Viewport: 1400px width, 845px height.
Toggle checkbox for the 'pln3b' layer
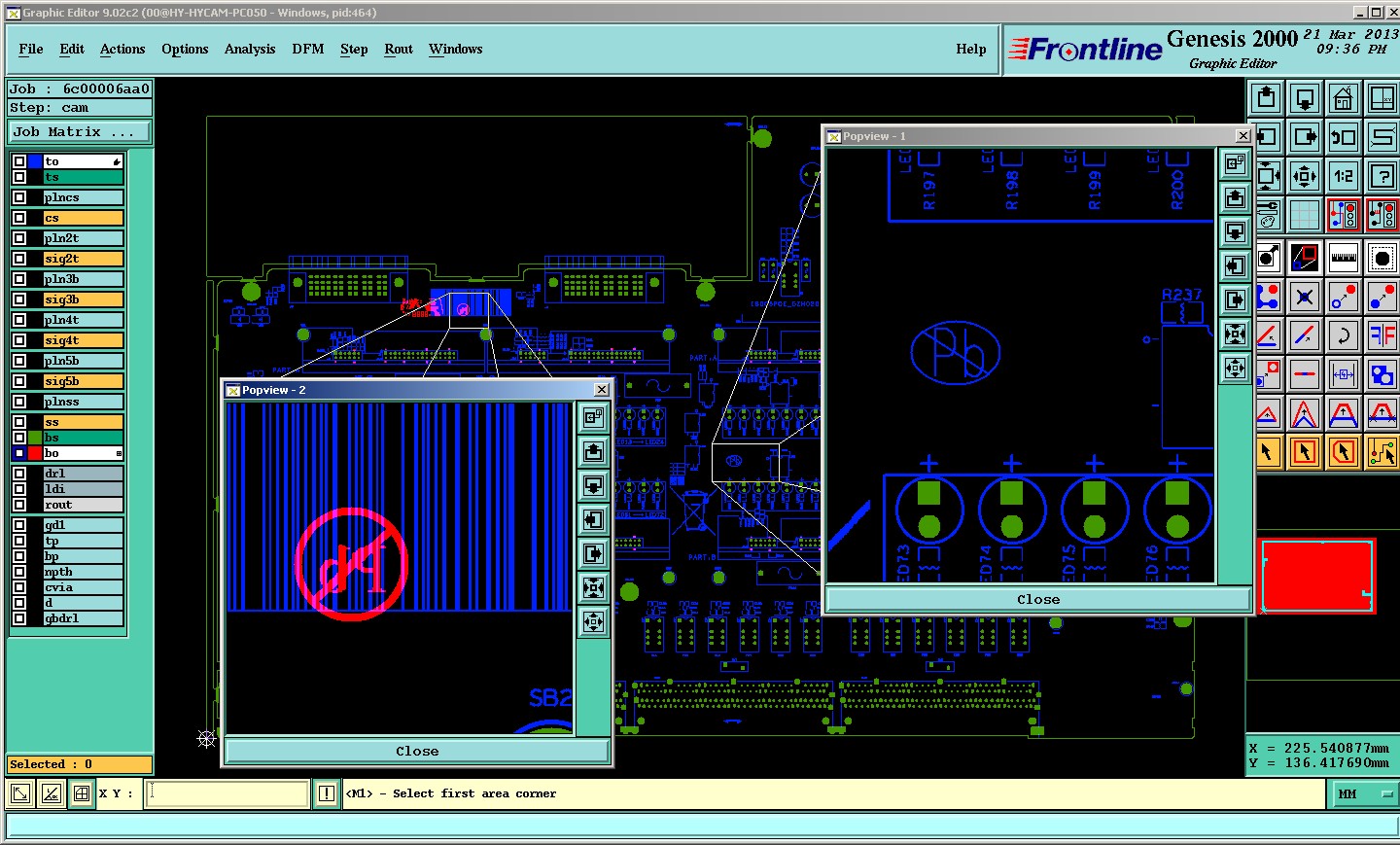pyautogui.click(x=19, y=279)
